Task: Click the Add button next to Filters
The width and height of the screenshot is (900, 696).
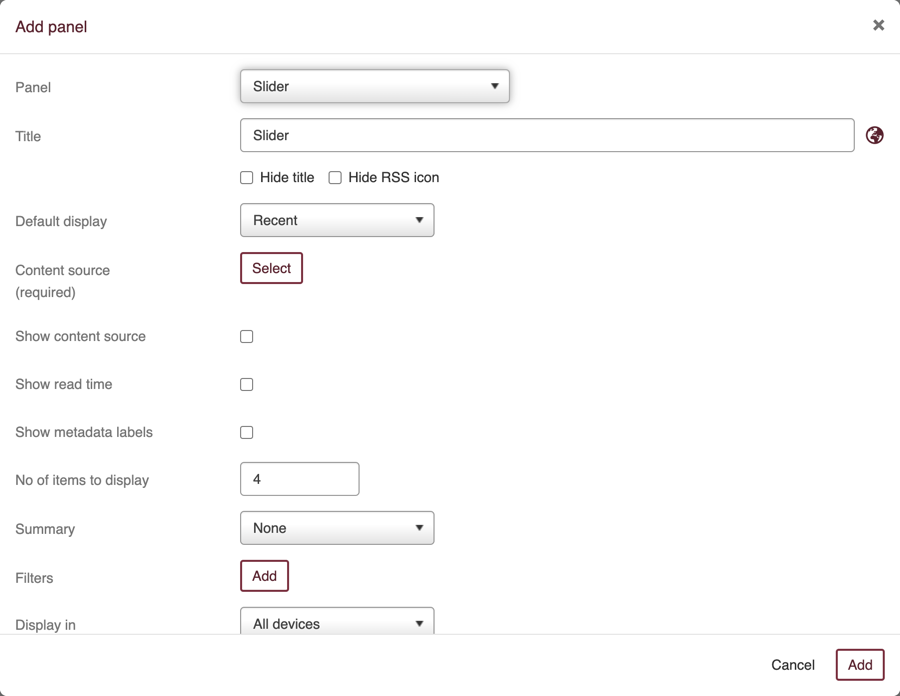Action: coord(264,576)
